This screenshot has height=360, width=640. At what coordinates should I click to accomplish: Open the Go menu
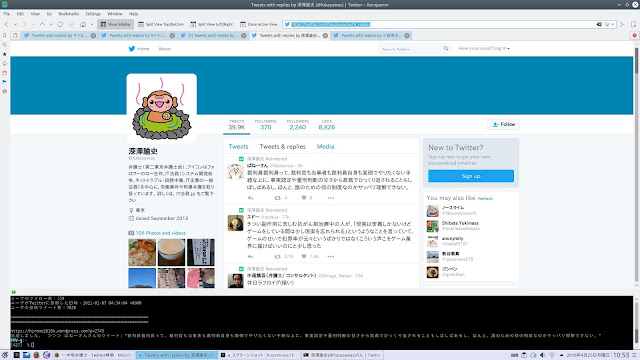point(49,14)
